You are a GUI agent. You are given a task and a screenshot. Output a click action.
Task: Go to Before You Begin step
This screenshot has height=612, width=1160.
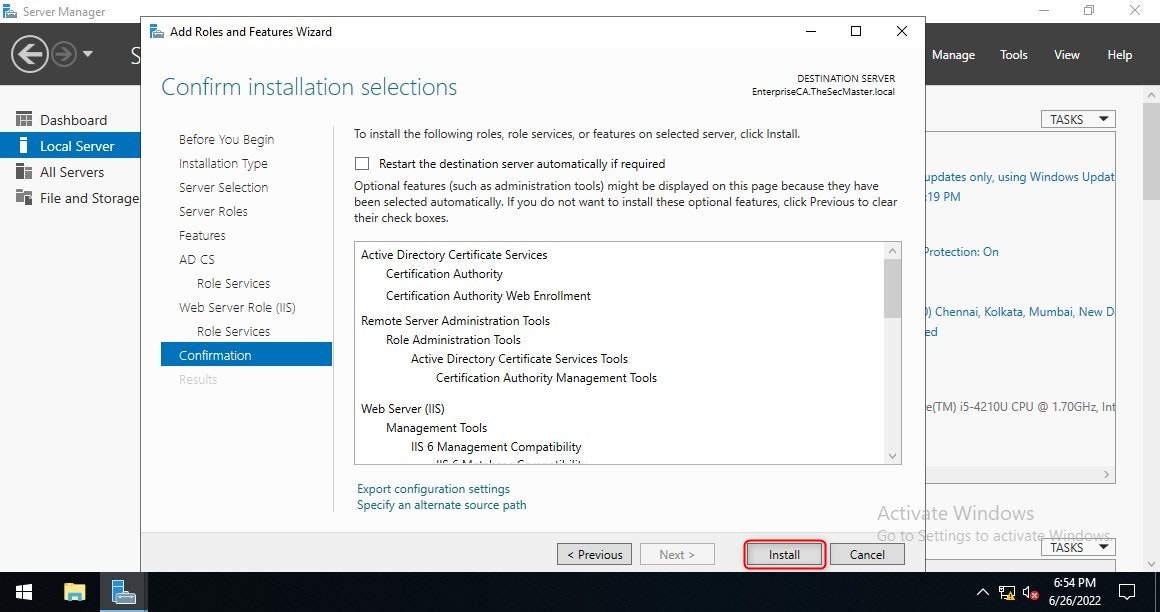pyautogui.click(x=226, y=139)
